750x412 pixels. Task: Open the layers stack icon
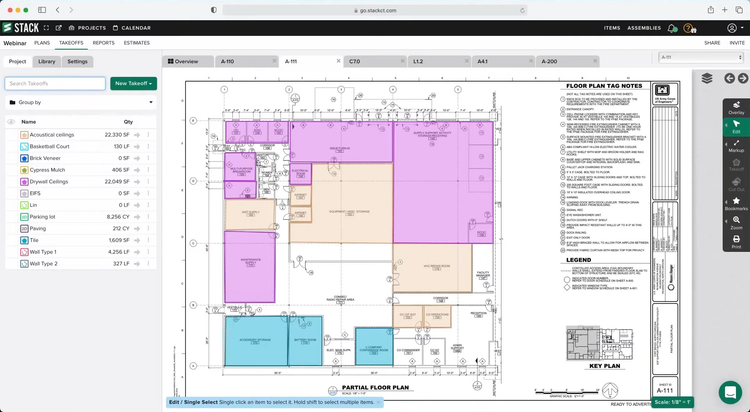(x=707, y=78)
